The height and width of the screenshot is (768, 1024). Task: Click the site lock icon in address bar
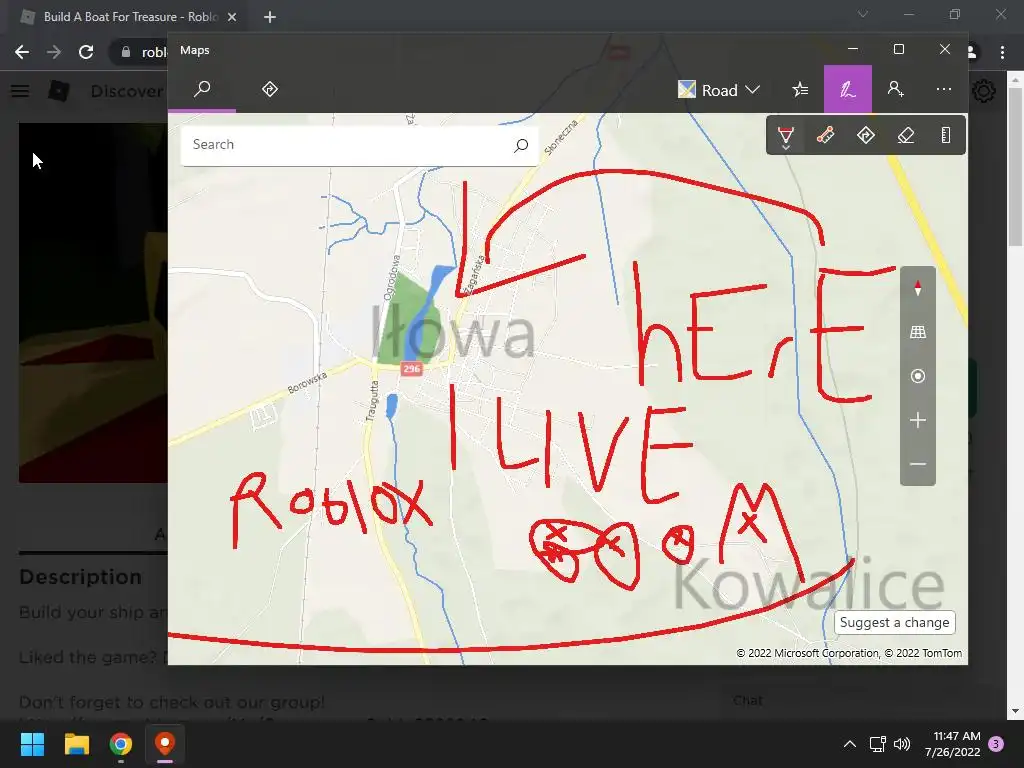pyautogui.click(x=126, y=52)
